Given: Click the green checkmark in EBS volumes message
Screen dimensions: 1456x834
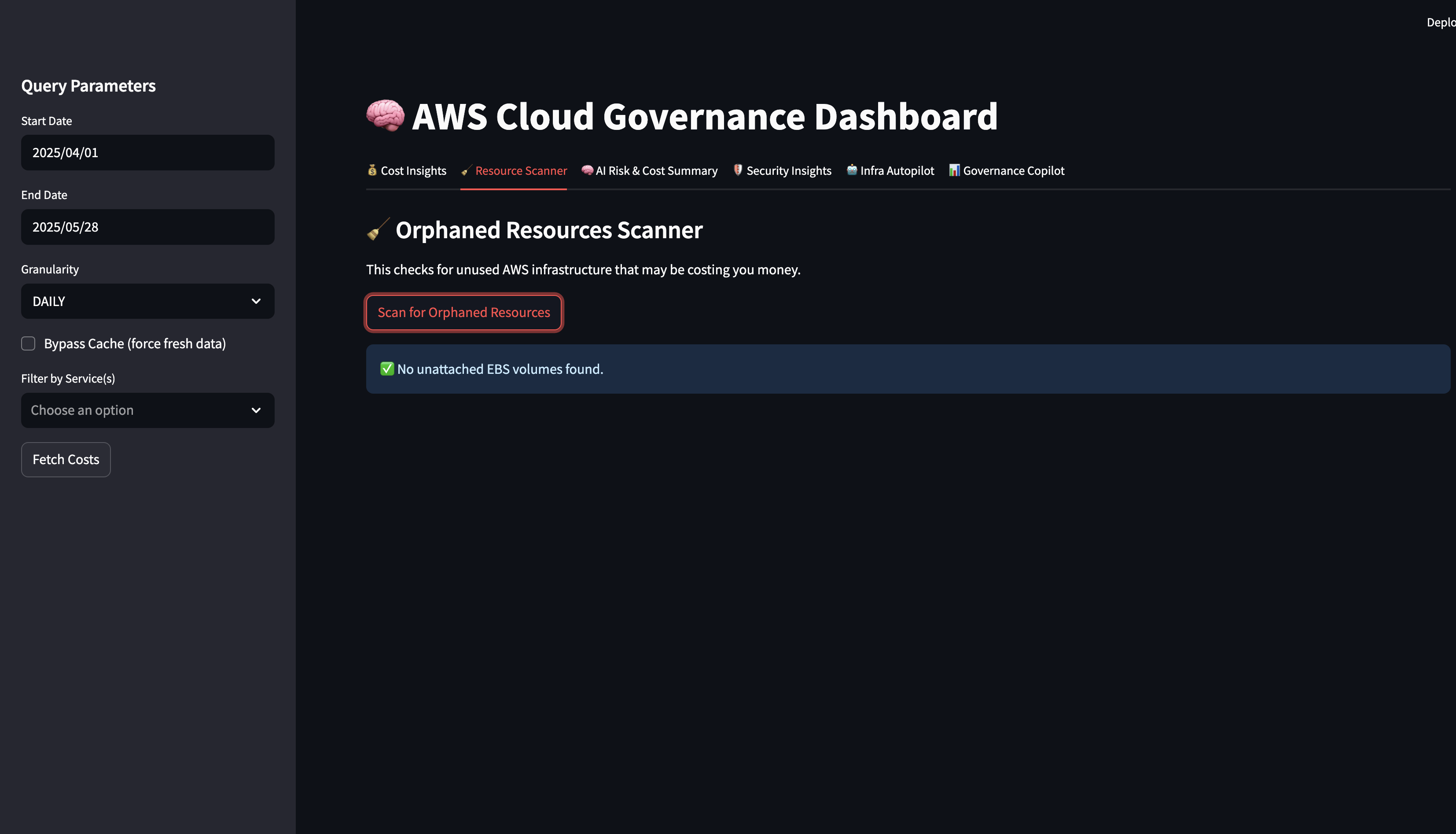Looking at the screenshot, I should [387, 369].
